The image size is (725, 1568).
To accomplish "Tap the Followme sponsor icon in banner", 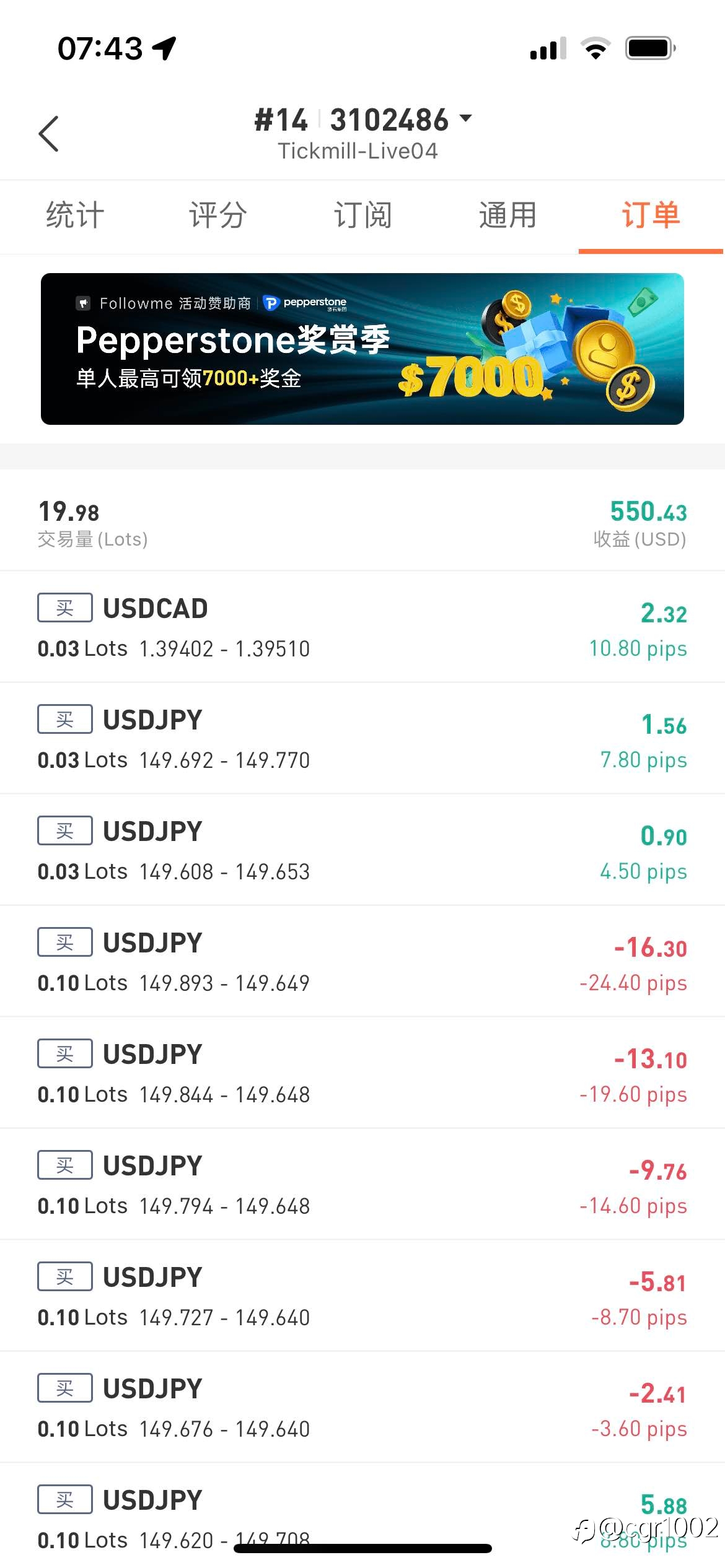I will 83,303.
